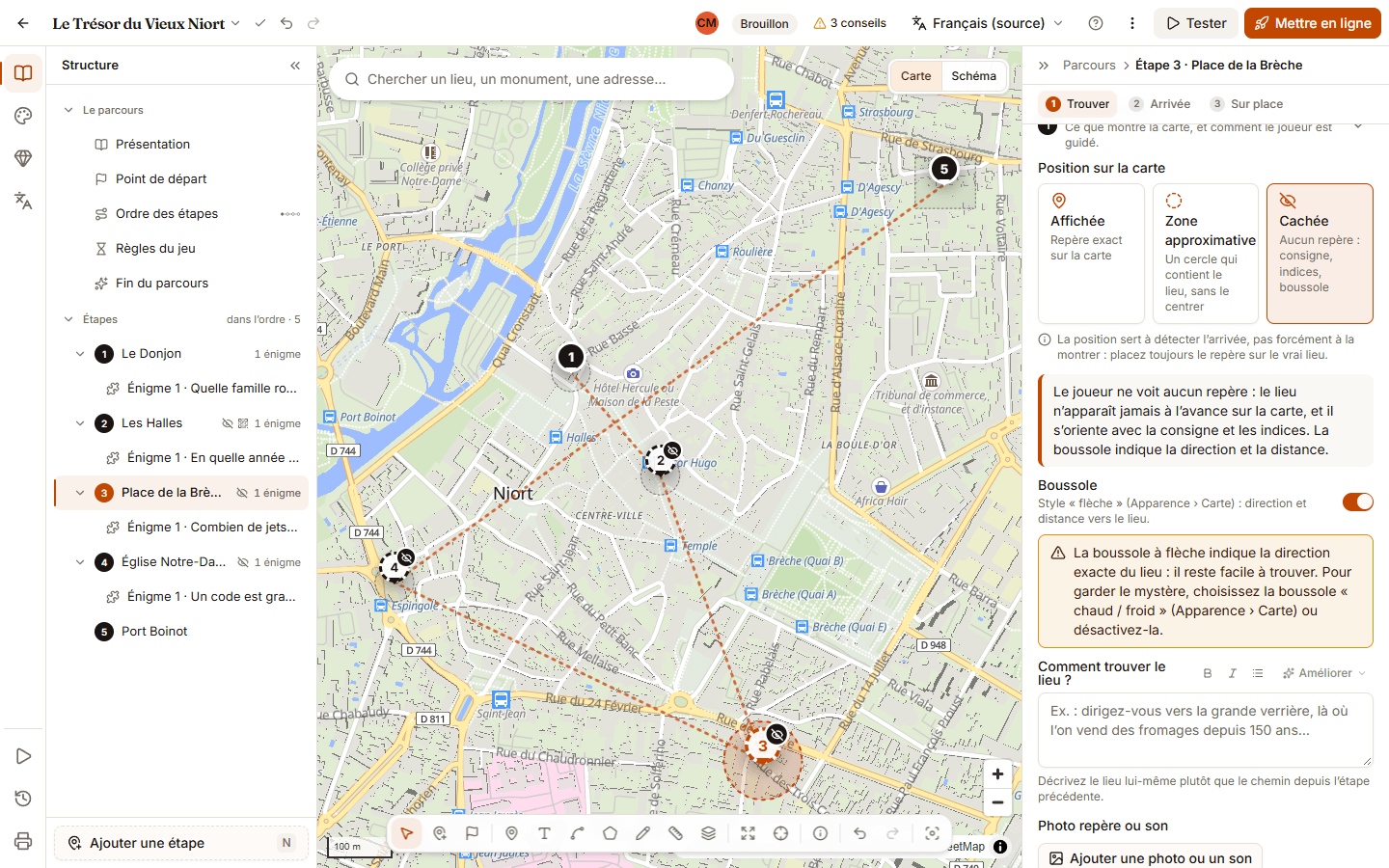Select the flag tool in map toolbar
The height and width of the screenshot is (868, 1389).
472,833
